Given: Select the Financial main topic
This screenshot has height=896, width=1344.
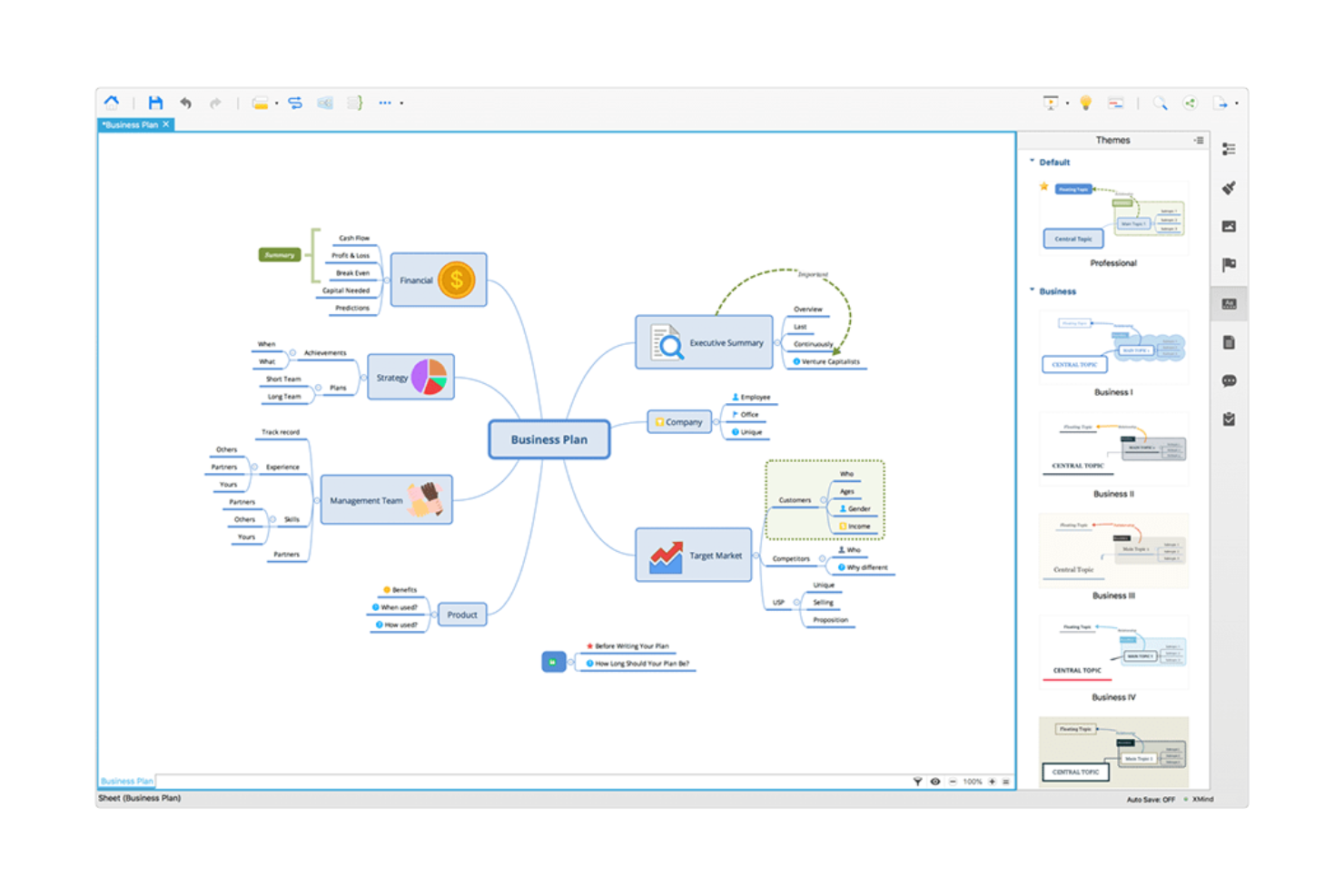Looking at the screenshot, I should point(439,280).
